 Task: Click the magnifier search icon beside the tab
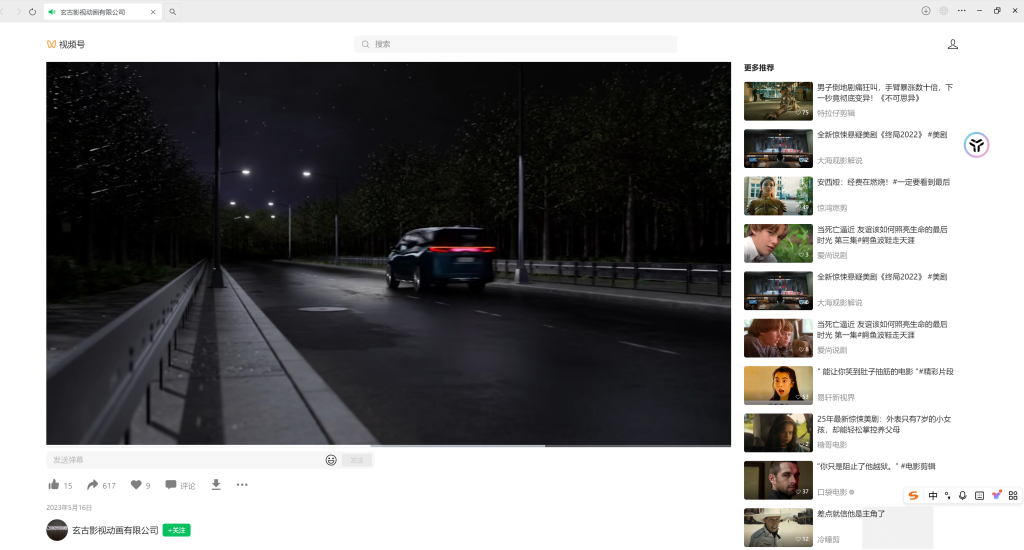[172, 12]
